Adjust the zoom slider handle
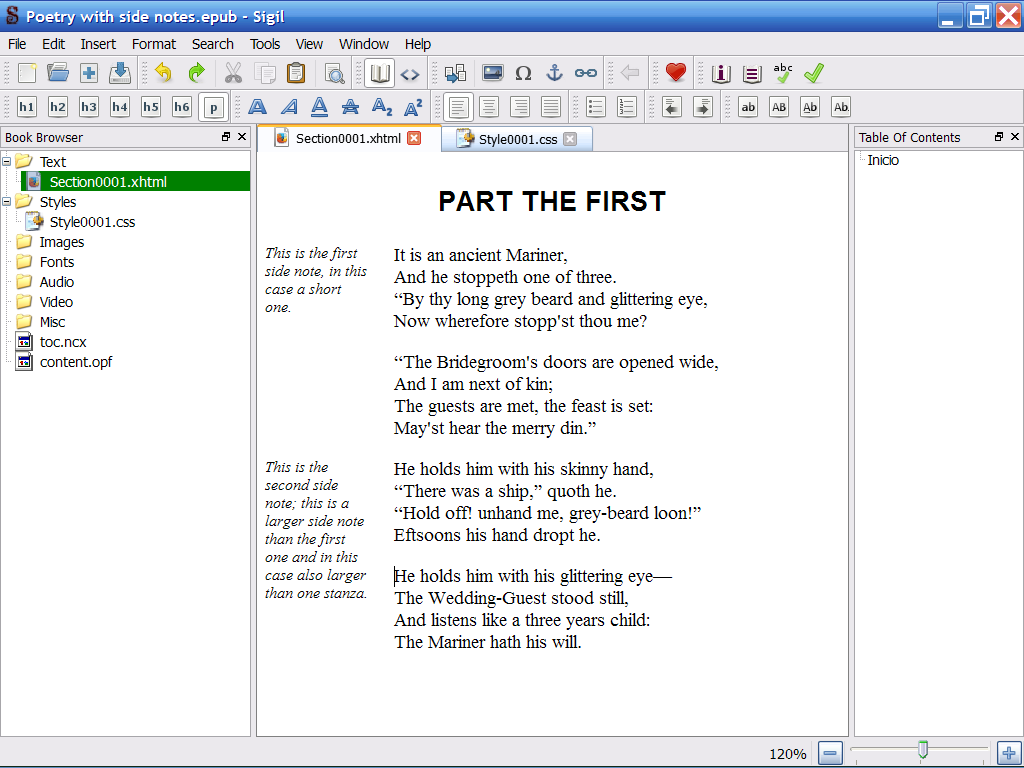The image size is (1024, 768). [923, 749]
